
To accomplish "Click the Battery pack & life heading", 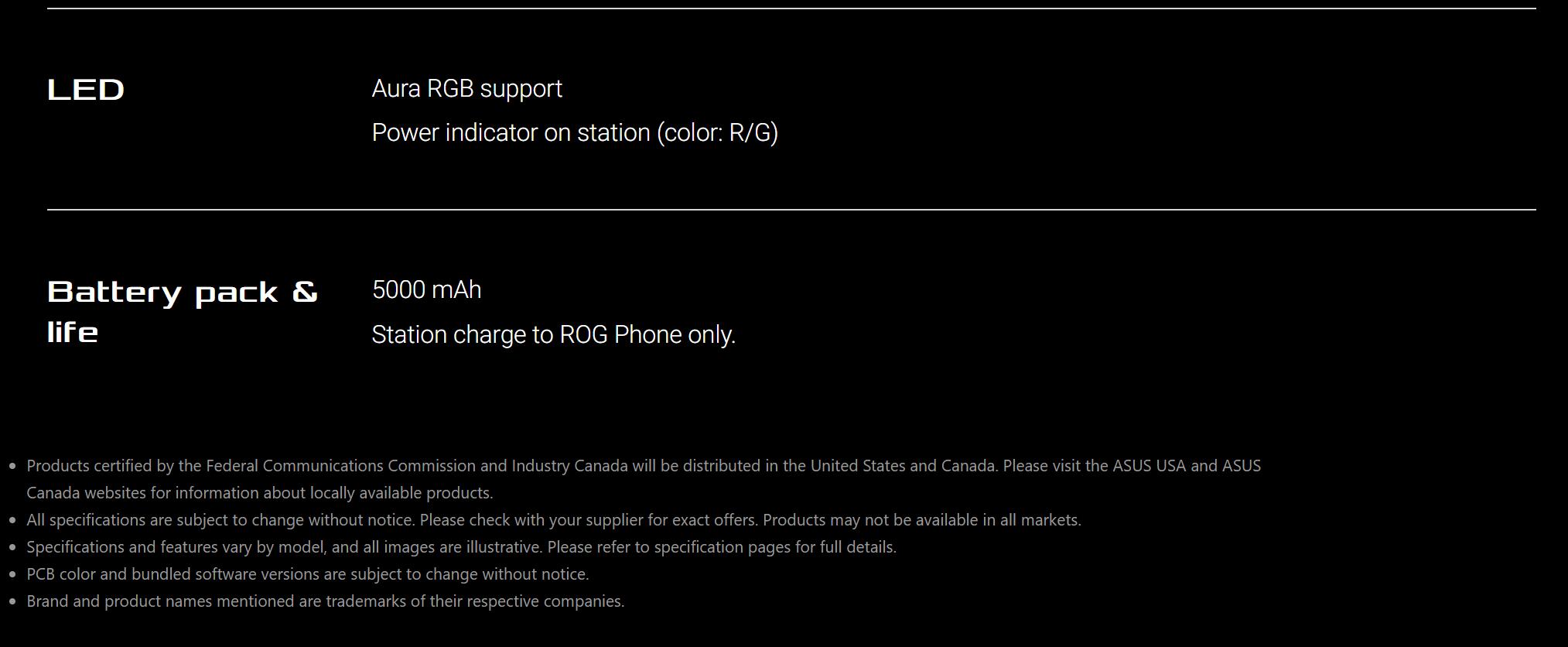I will [x=183, y=312].
